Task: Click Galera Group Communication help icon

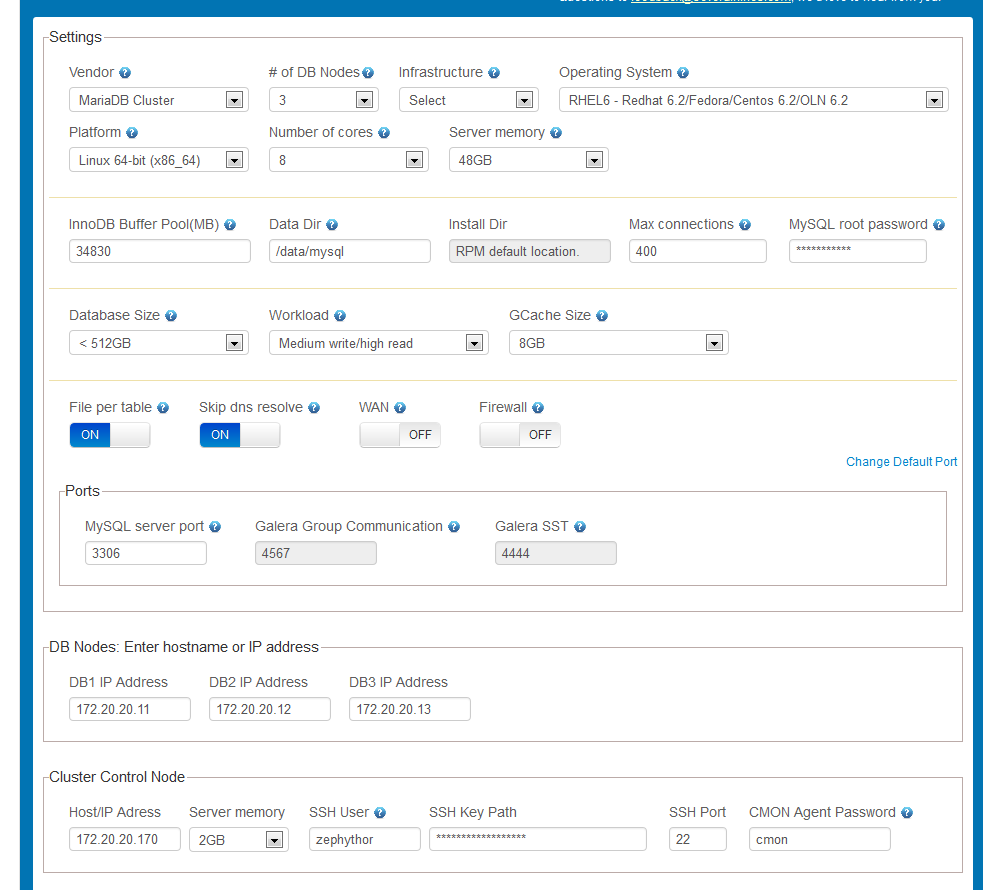Action: [454, 527]
